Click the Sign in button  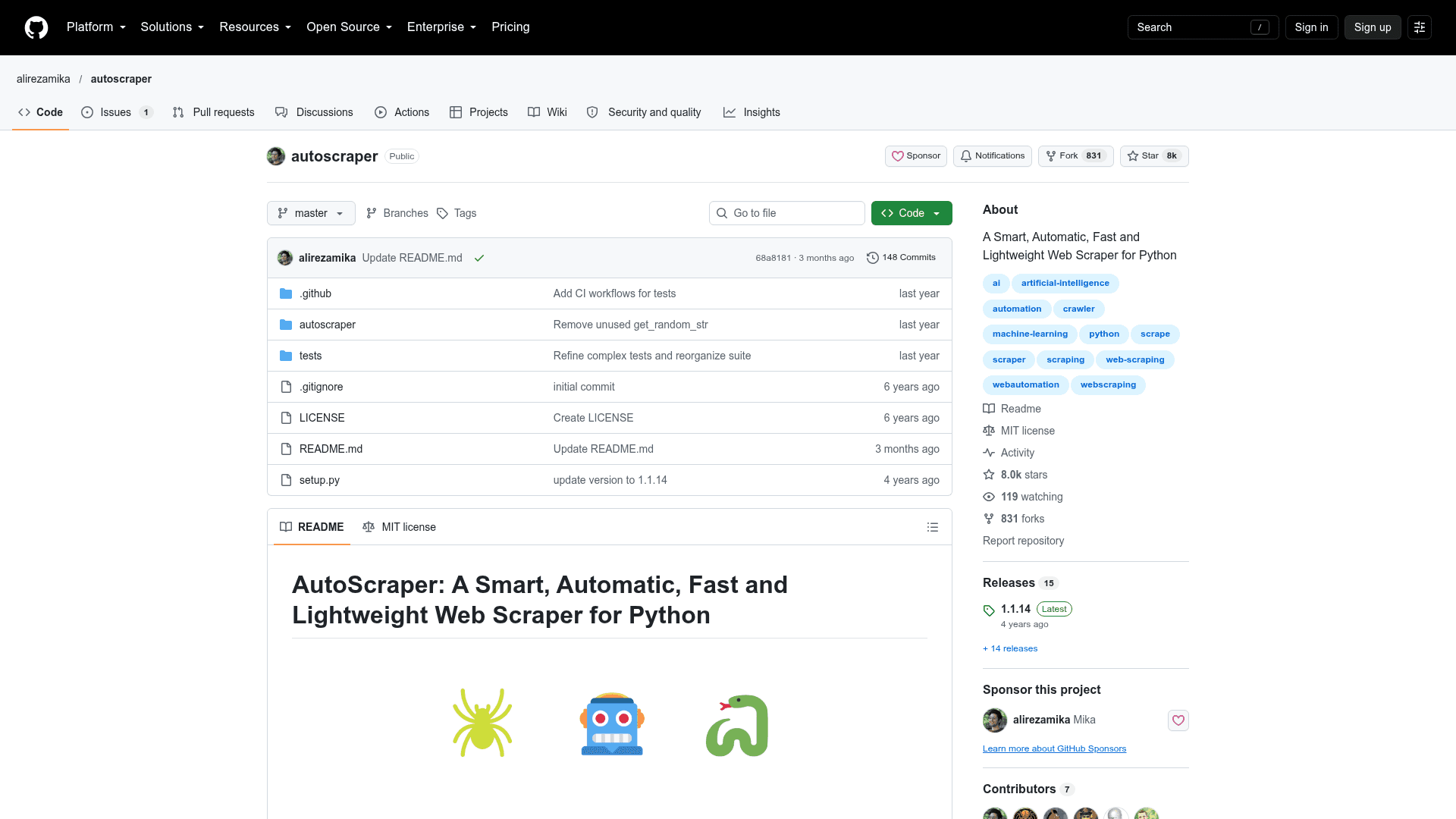[x=1312, y=27]
